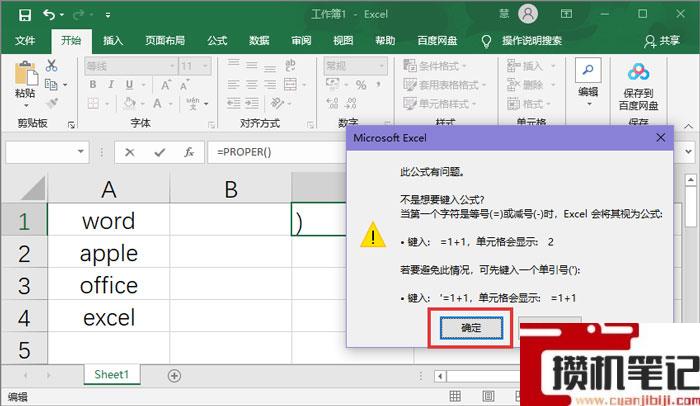The width and height of the screenshot is (700, 406).
Task: Click the =PROPER() formula bar field
Action: [277, 152]
